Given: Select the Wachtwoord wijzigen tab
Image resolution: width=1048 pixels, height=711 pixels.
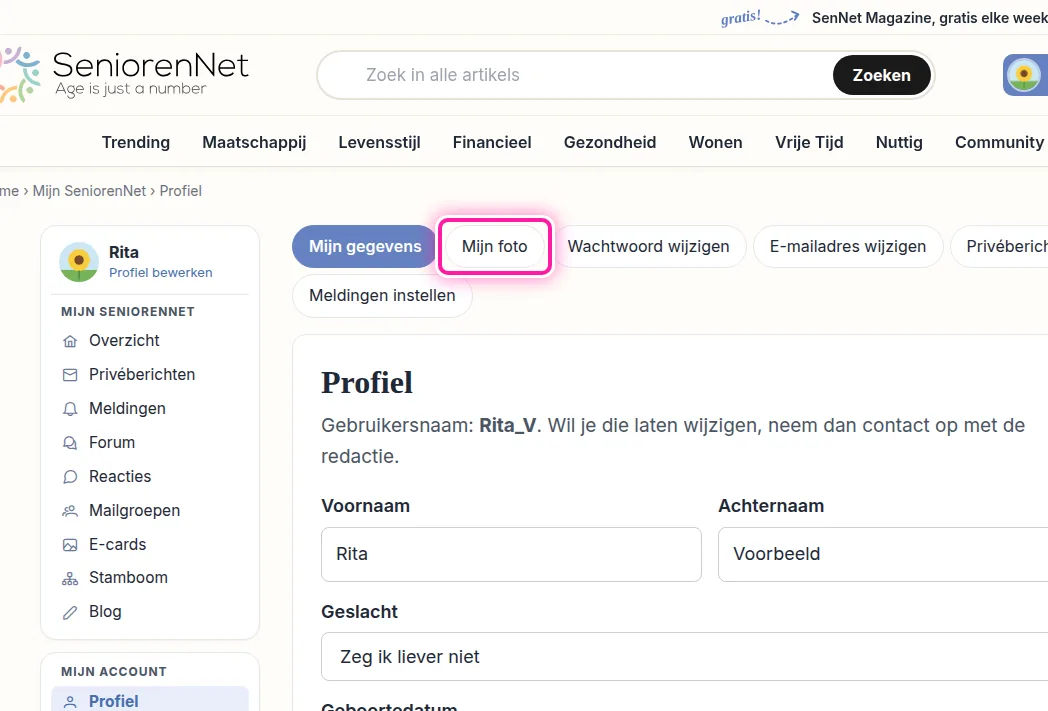Looking at the screenshot, I should click(648, 247).
